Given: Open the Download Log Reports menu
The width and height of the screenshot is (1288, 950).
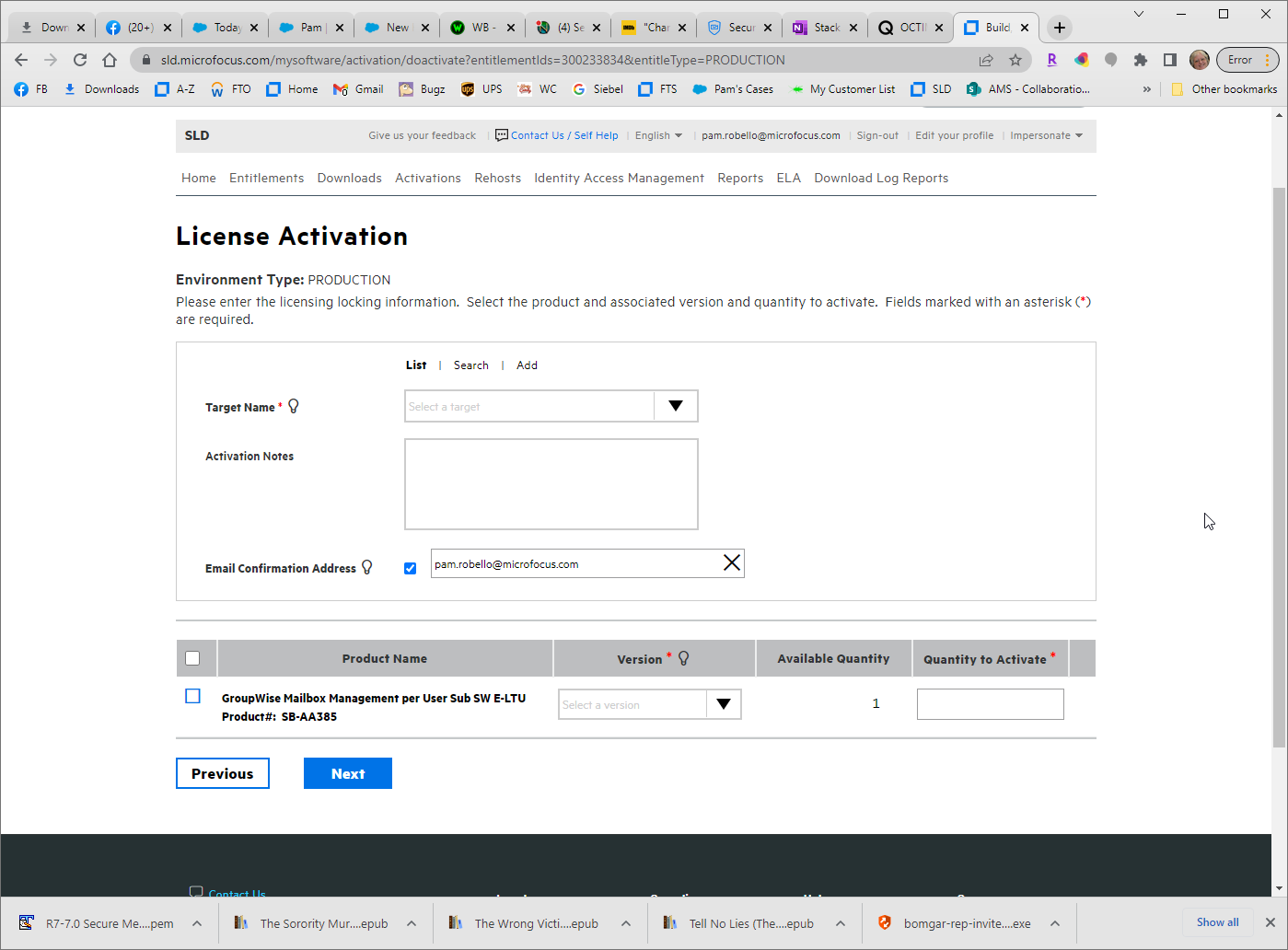Looking at the screenshot, I should [x=880, y=178].
